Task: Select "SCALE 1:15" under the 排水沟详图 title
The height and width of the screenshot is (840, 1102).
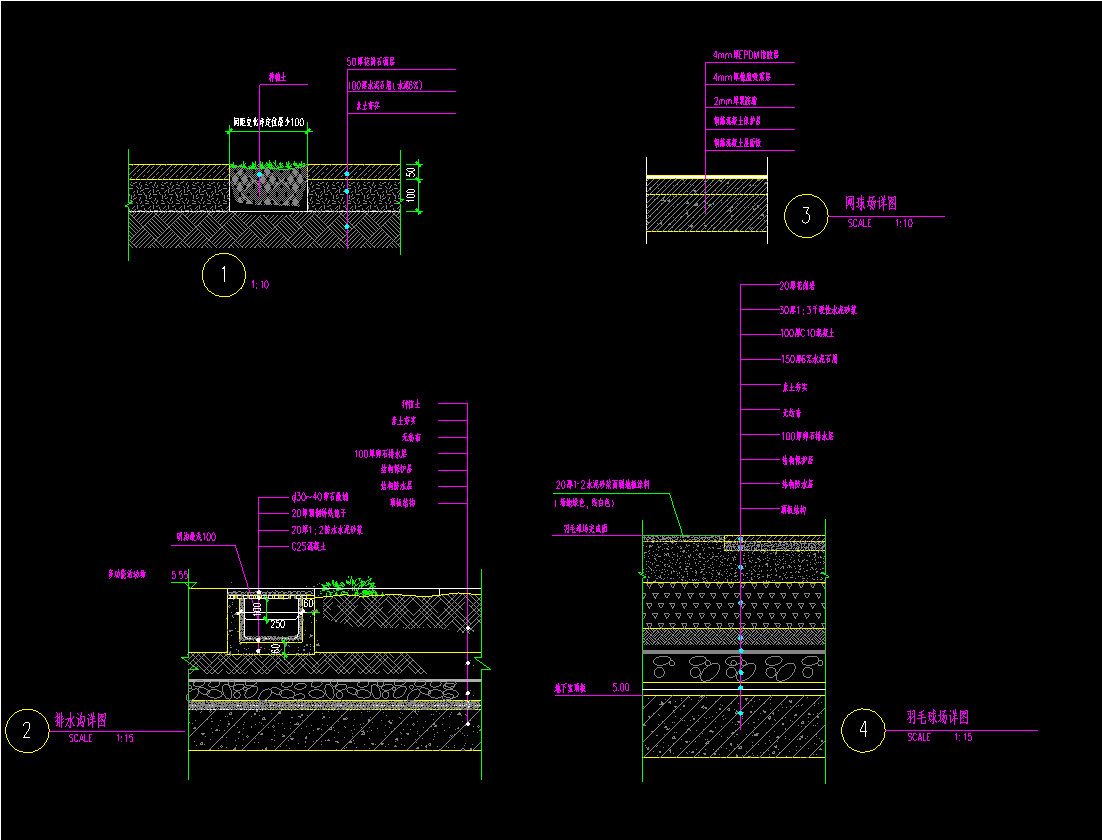Action: pos(101,738)
